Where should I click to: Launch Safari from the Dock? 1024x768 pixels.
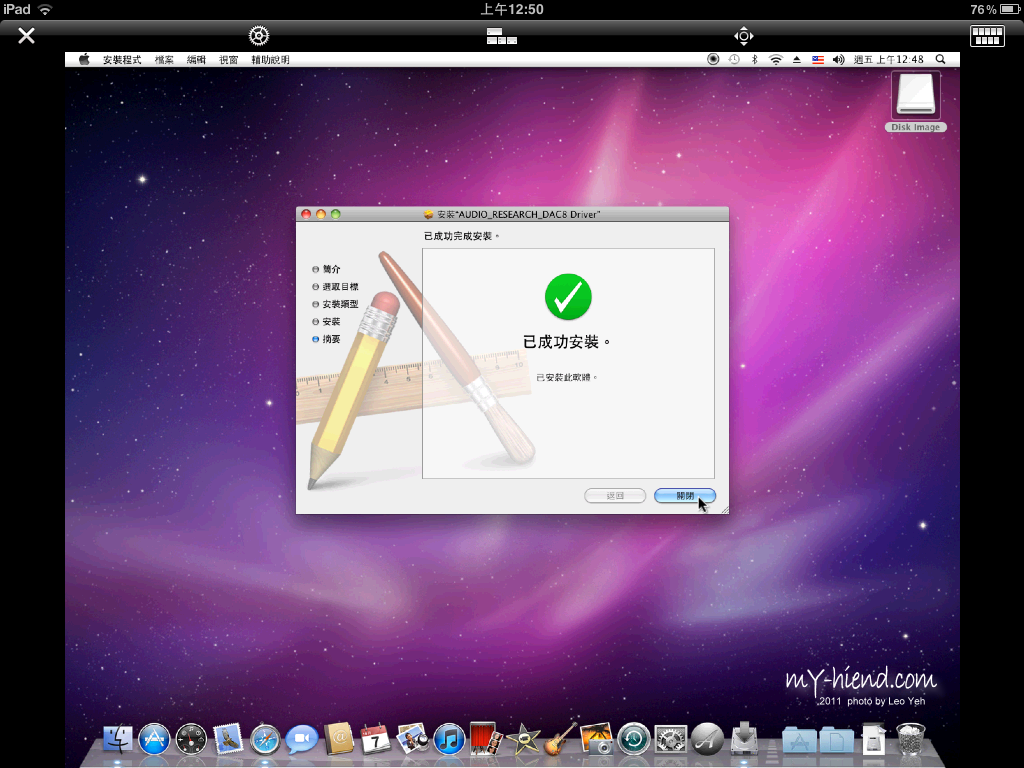pyautogui.click(x=265, y=740)
